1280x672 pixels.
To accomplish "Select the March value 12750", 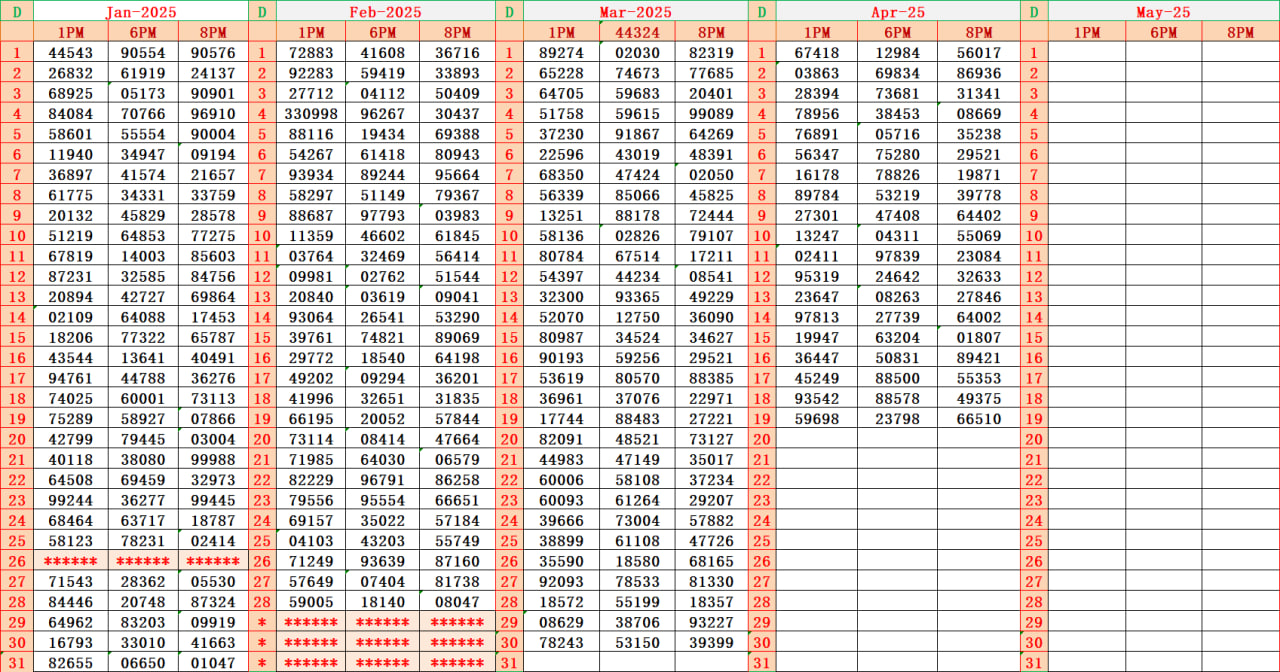I will (x=637, y=317).
